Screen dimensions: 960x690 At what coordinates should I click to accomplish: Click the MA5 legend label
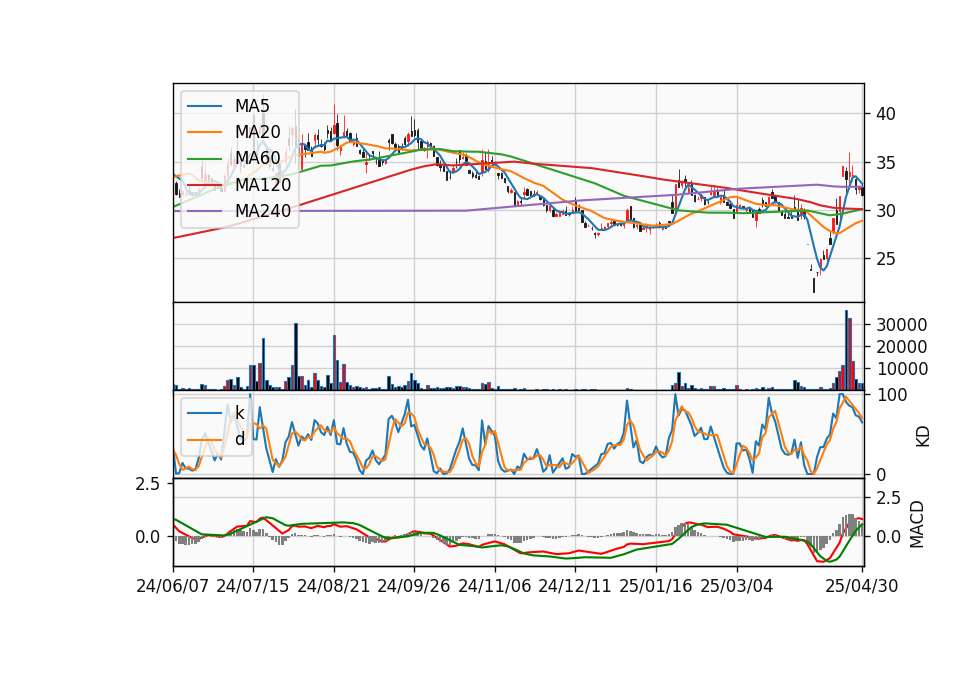tap(252, 106)
